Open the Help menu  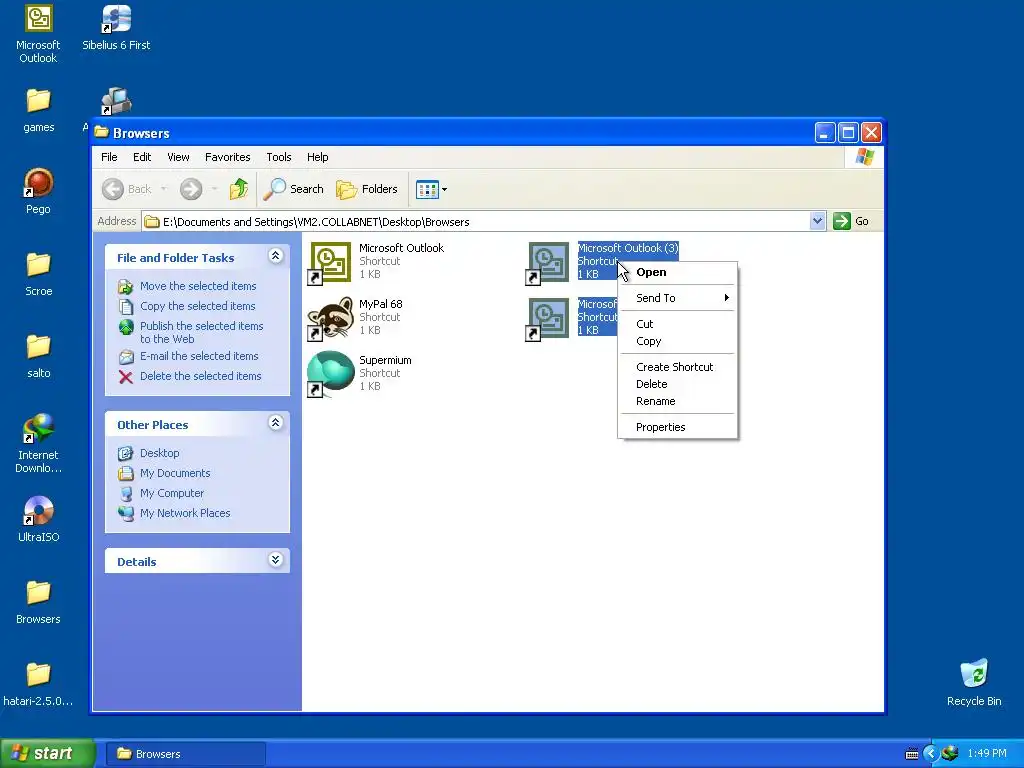(317, 157)
